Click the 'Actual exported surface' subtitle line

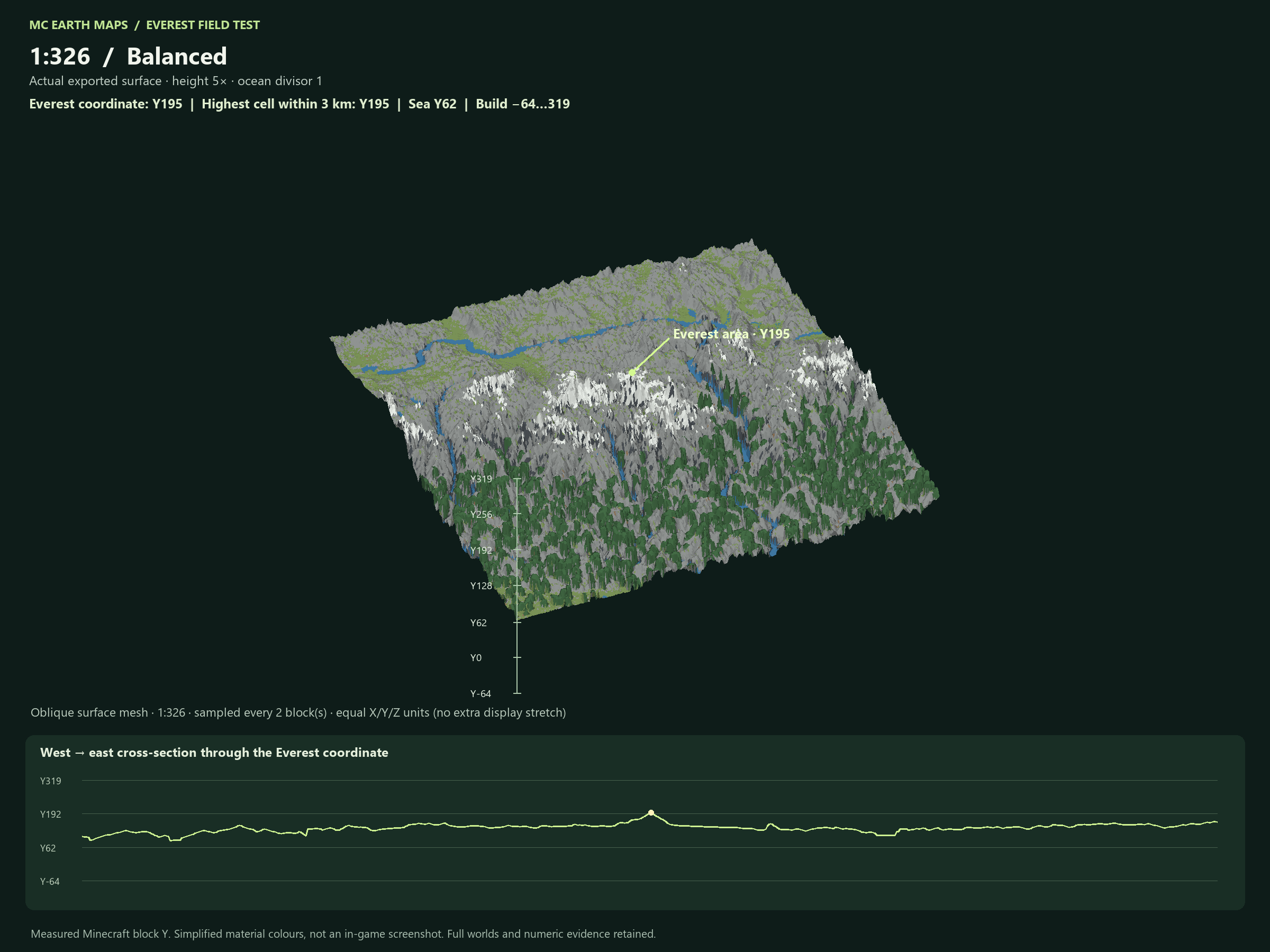point(176,81)
